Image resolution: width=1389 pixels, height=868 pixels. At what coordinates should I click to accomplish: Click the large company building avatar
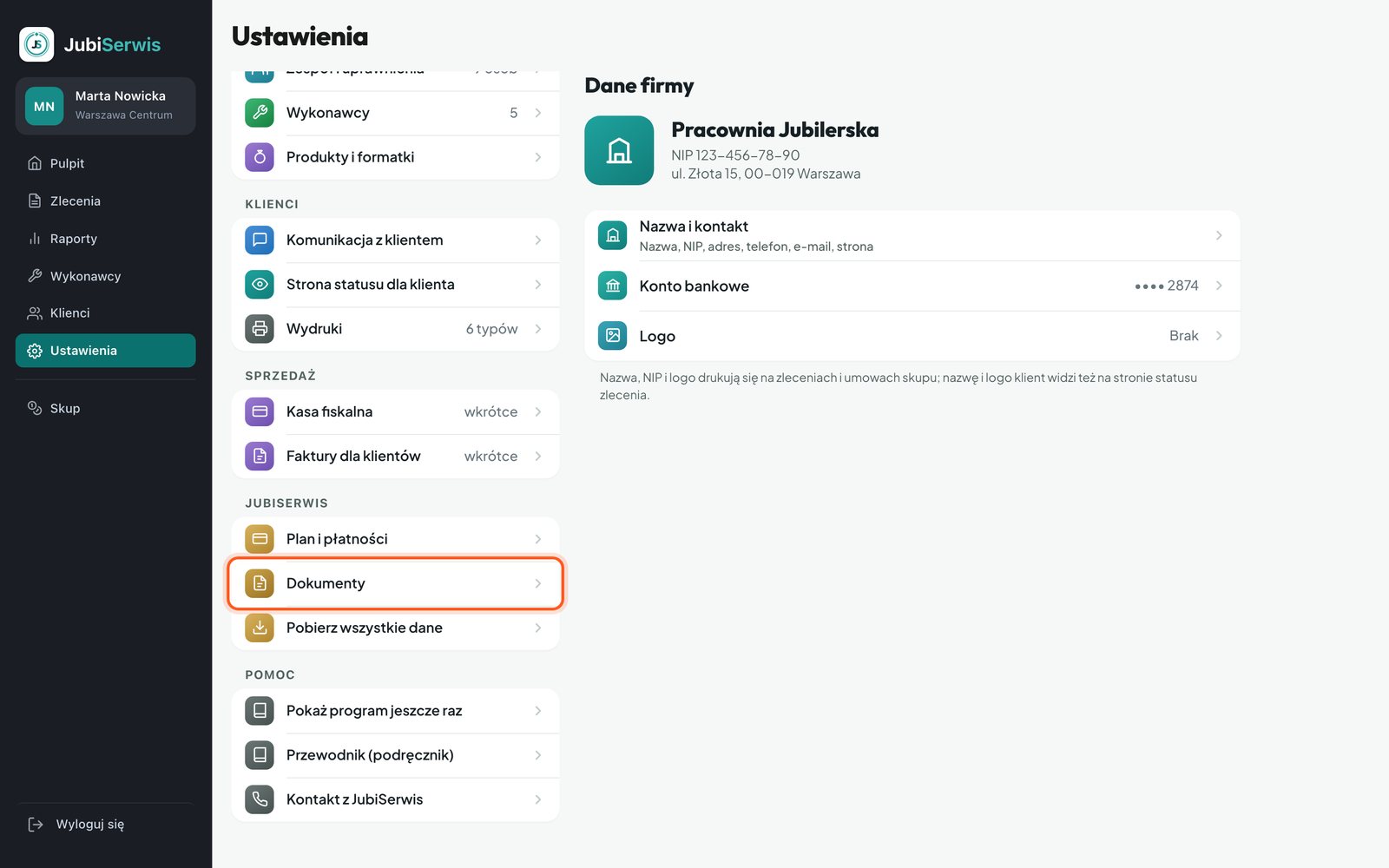coord(619,150)
